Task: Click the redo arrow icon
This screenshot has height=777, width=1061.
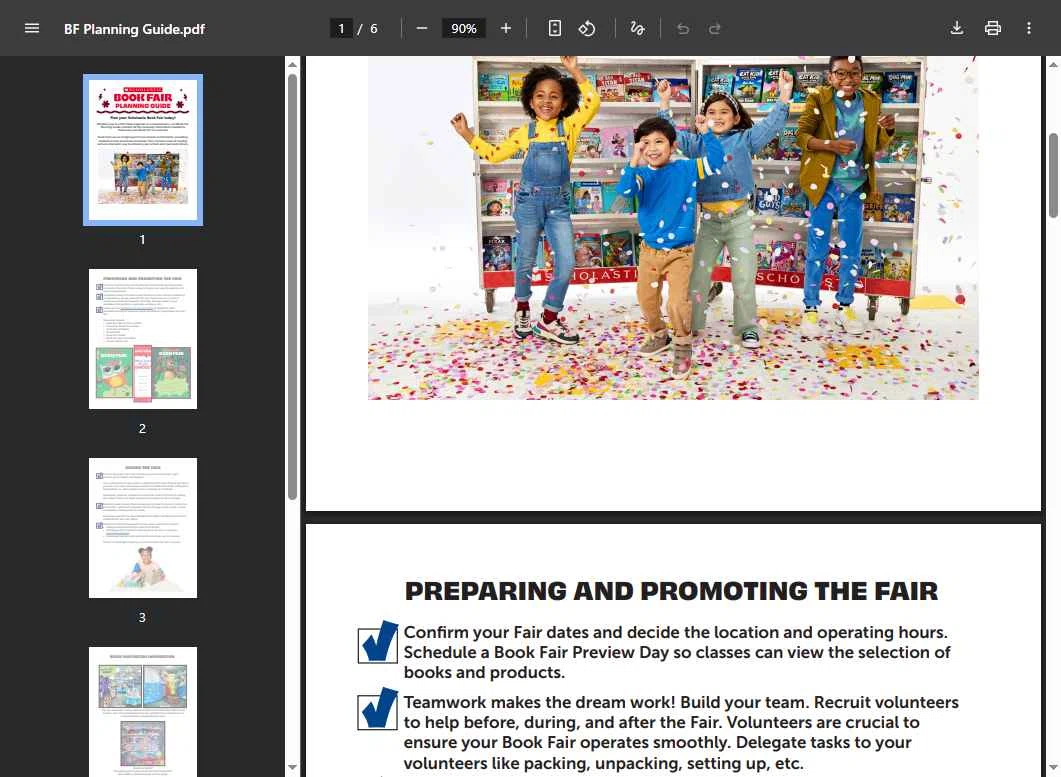Action: click(715, 28)
